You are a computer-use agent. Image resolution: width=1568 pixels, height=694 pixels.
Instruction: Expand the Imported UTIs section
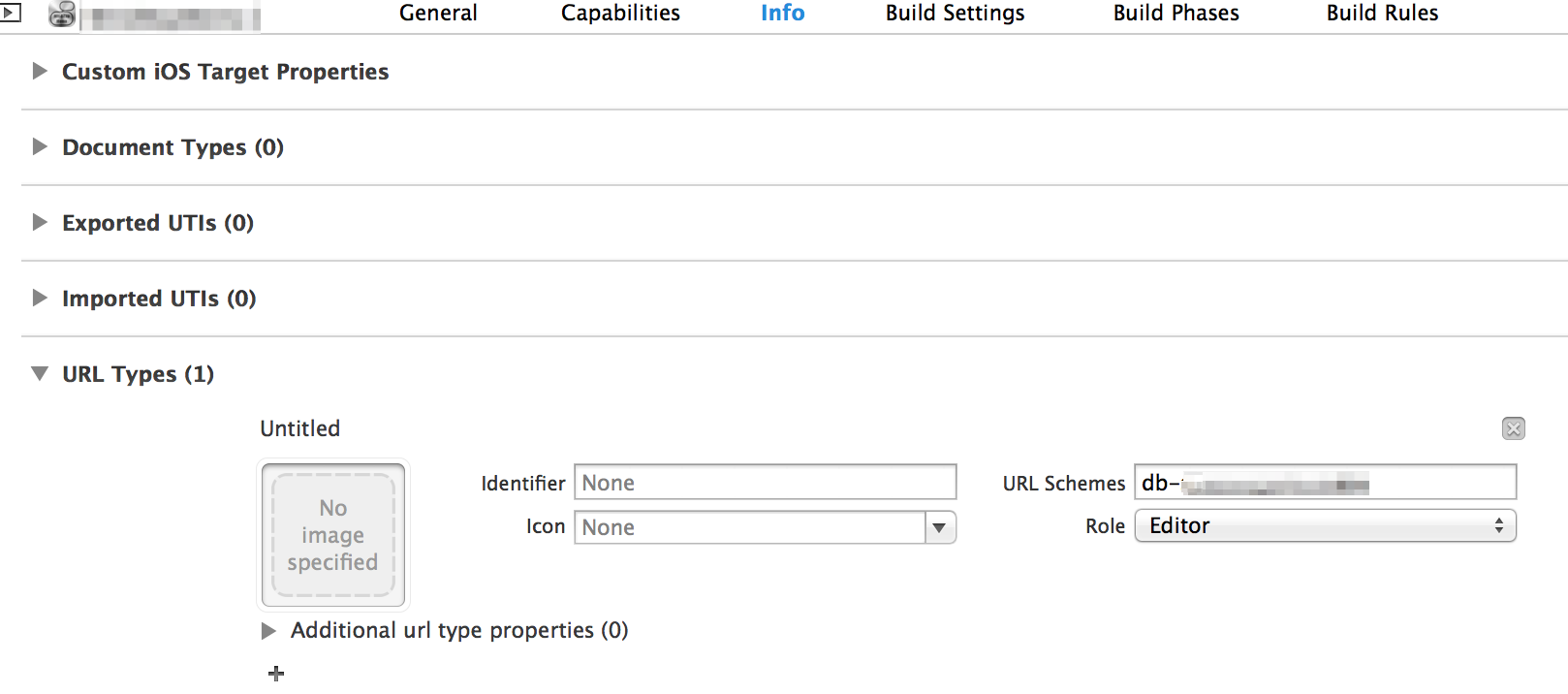click(x=40, y=298)
